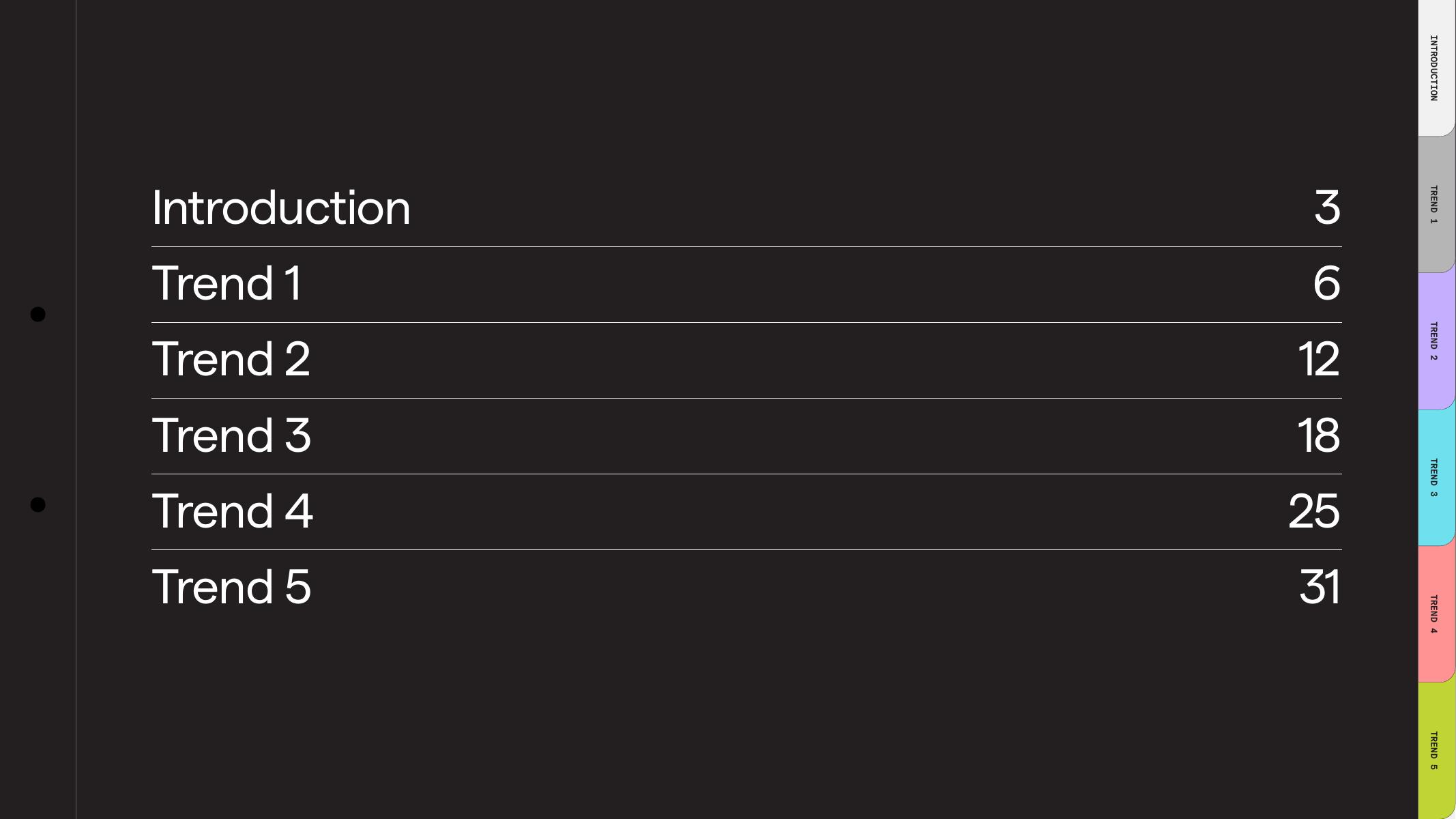Screen dimensions: 1456x819
Task: Open the Trend 1 contents entry
Action: pyautogui.click(x=227, y=283)
